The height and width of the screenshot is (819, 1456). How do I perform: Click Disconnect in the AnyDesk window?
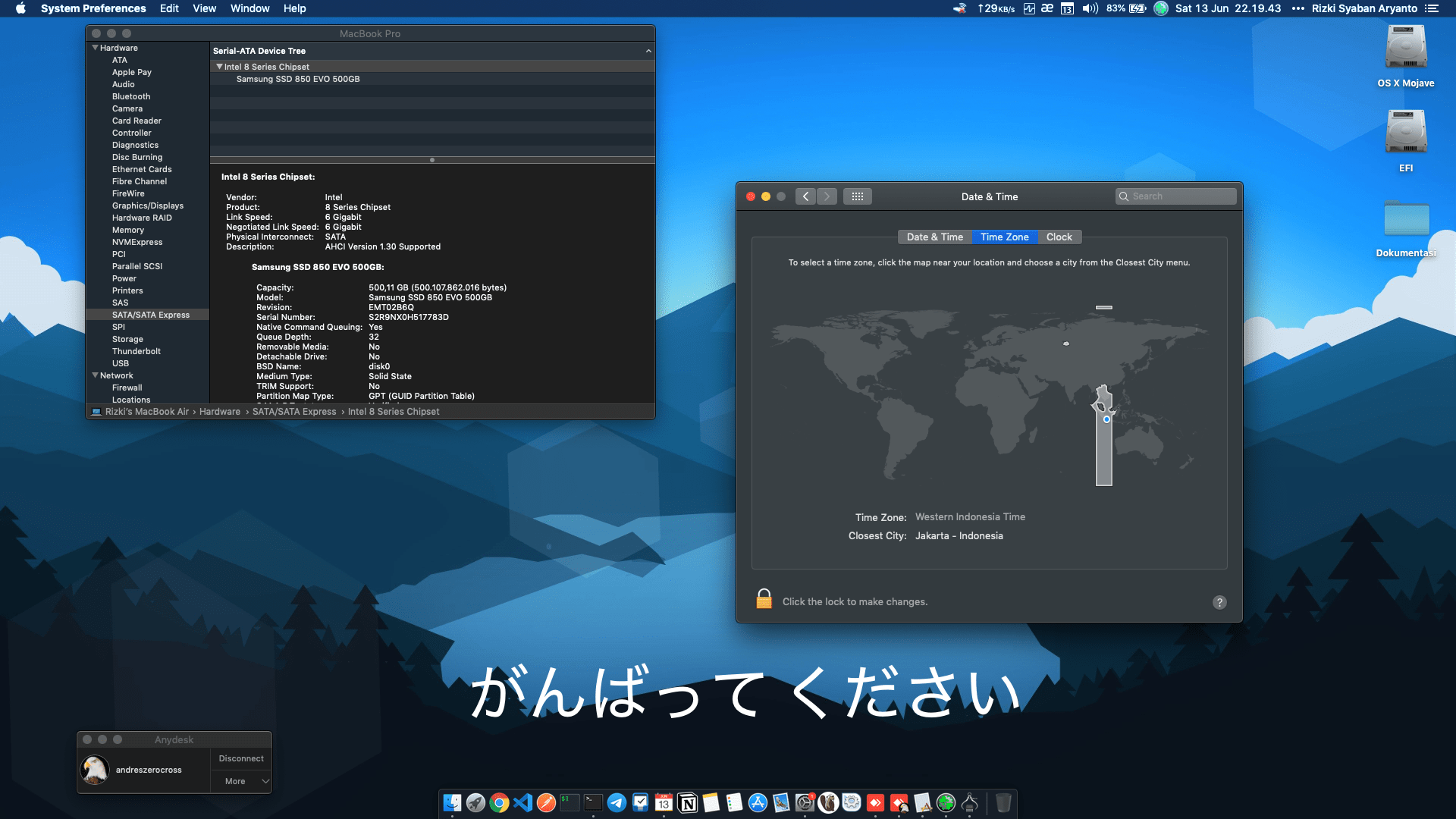click(240, 758)
